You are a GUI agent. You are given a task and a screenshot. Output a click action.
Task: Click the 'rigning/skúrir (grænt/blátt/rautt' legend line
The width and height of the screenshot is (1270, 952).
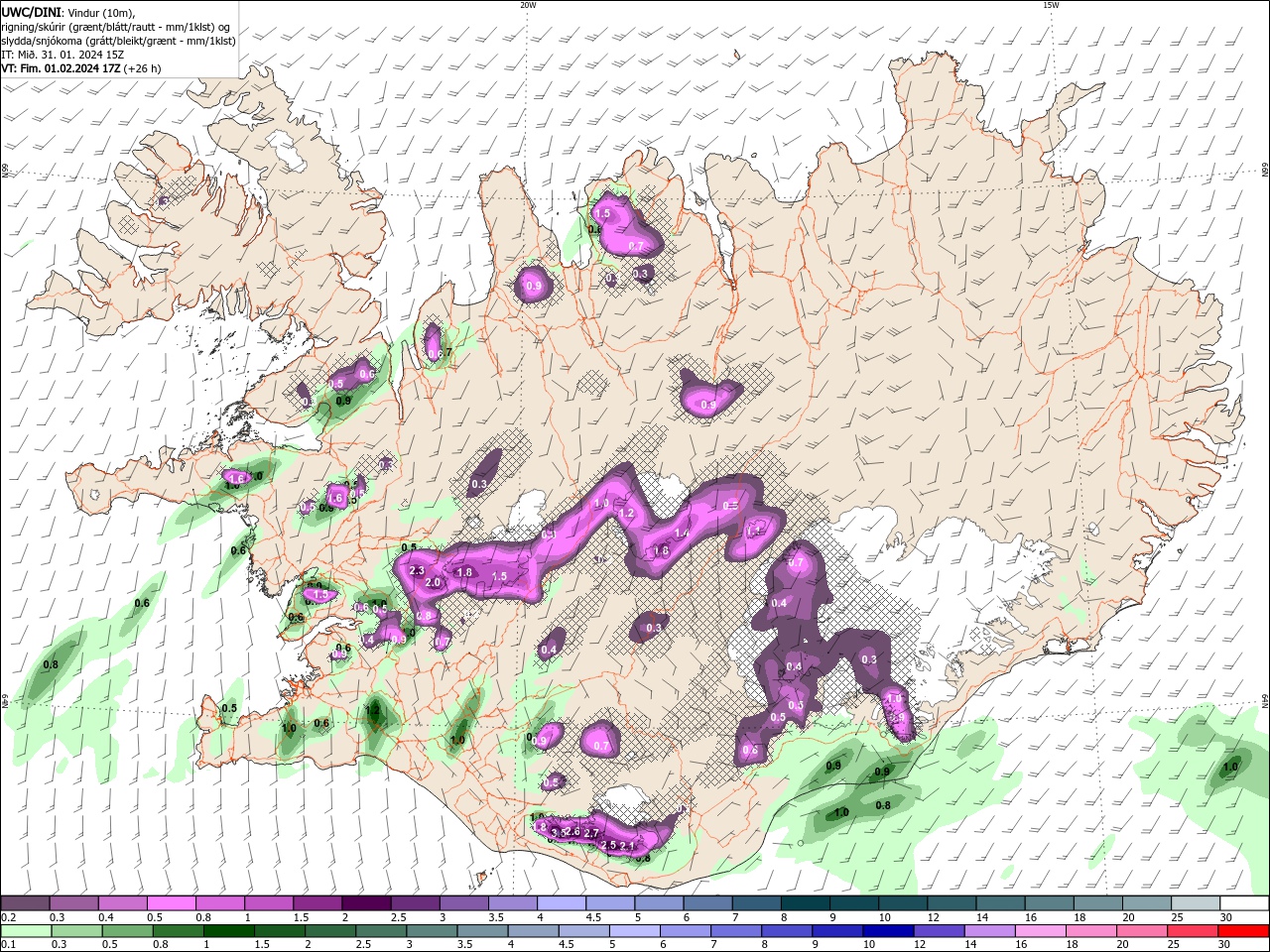pyautogui.click(x=117, y=27)
